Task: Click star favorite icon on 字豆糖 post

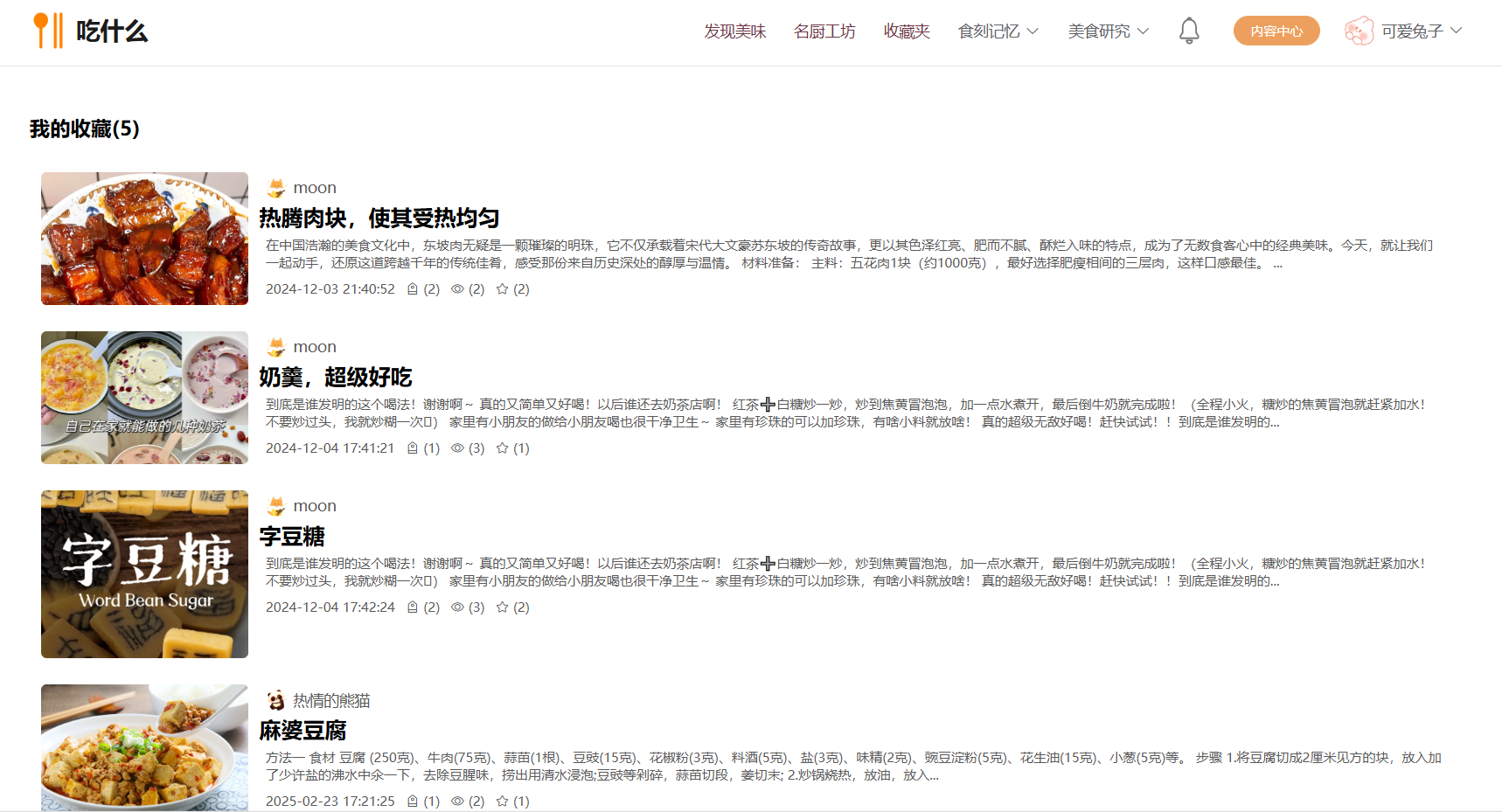Action: (x=503, y=607)
